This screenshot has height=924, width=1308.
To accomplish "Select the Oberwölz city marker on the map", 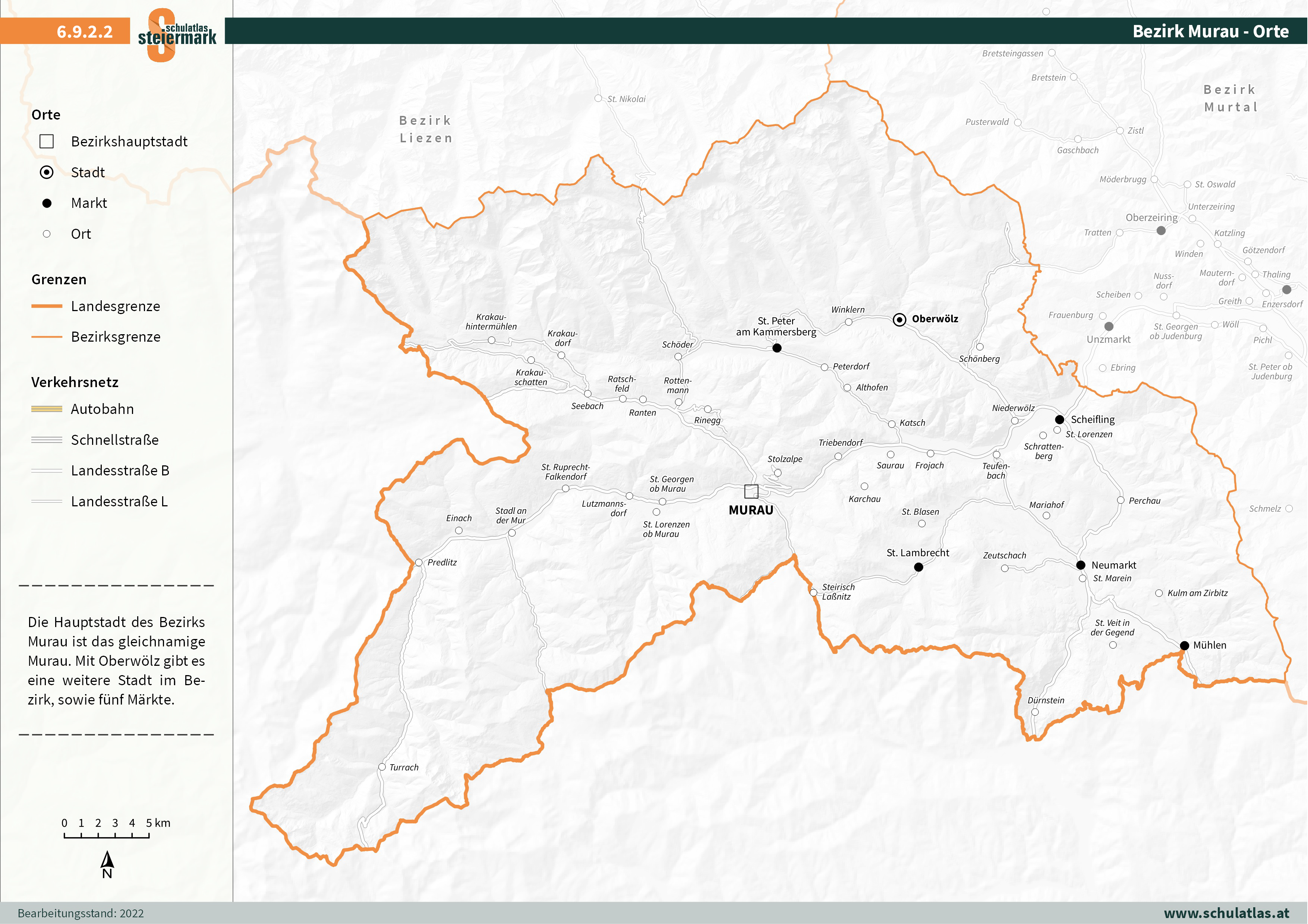I will pos(901,319).
